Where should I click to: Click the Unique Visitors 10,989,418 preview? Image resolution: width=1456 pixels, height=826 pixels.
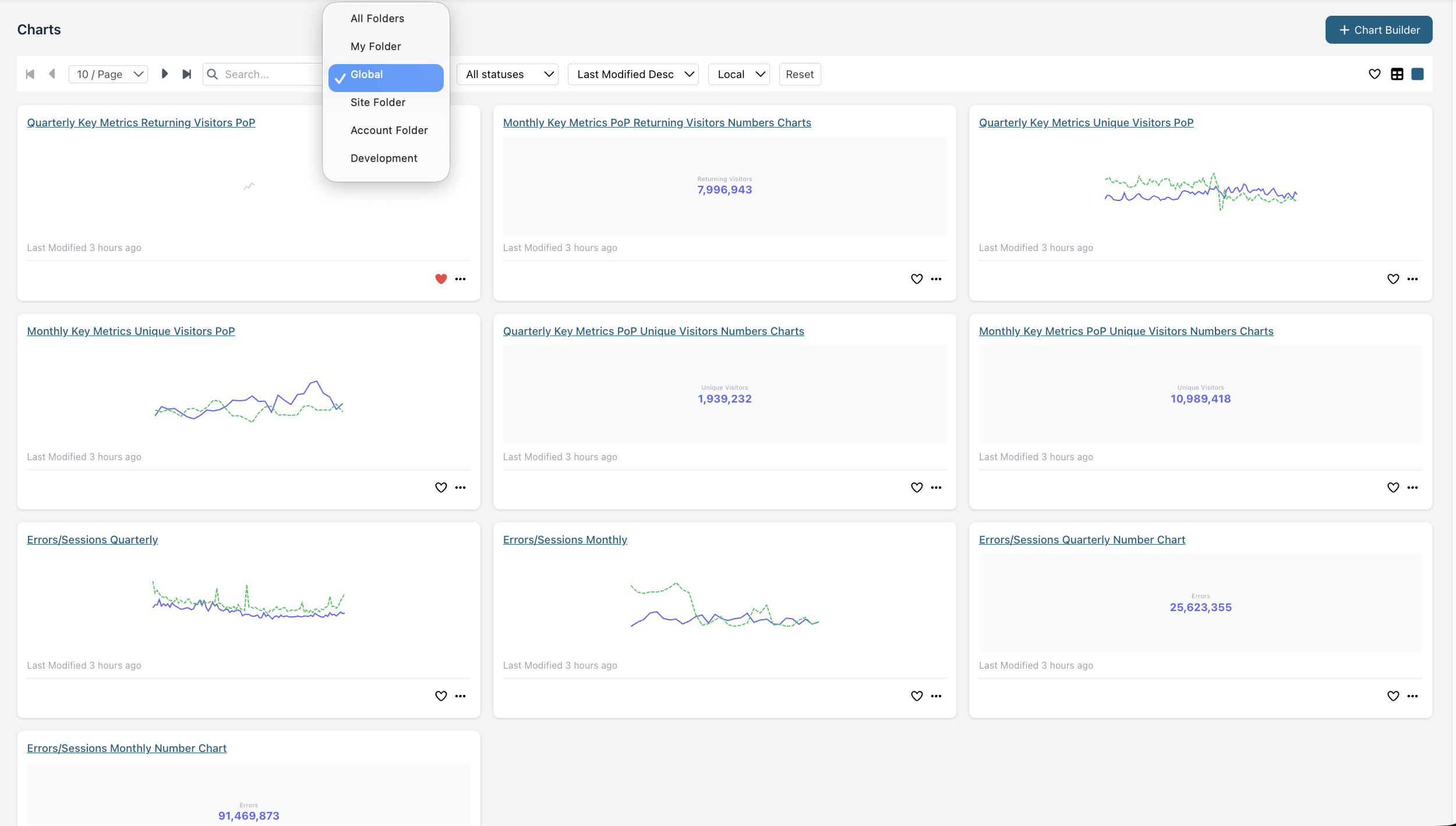coord(1200,394)
